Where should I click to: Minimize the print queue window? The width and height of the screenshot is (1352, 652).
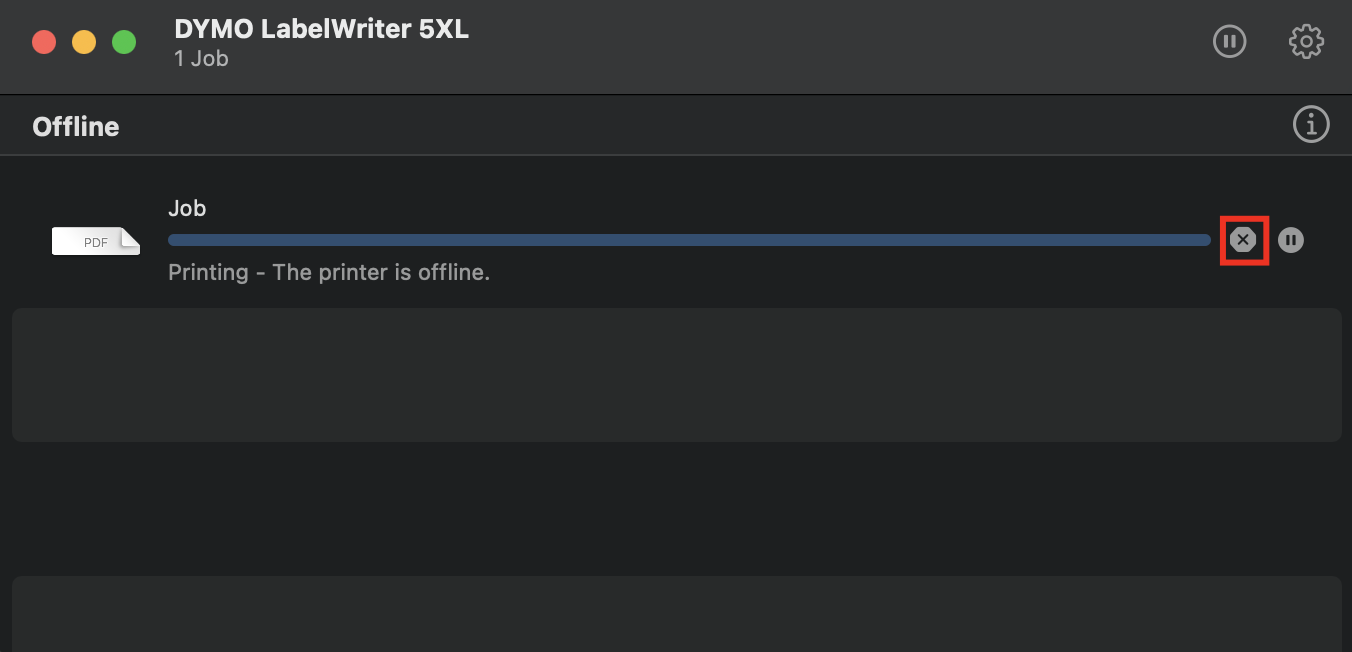(x=84, y=43)
